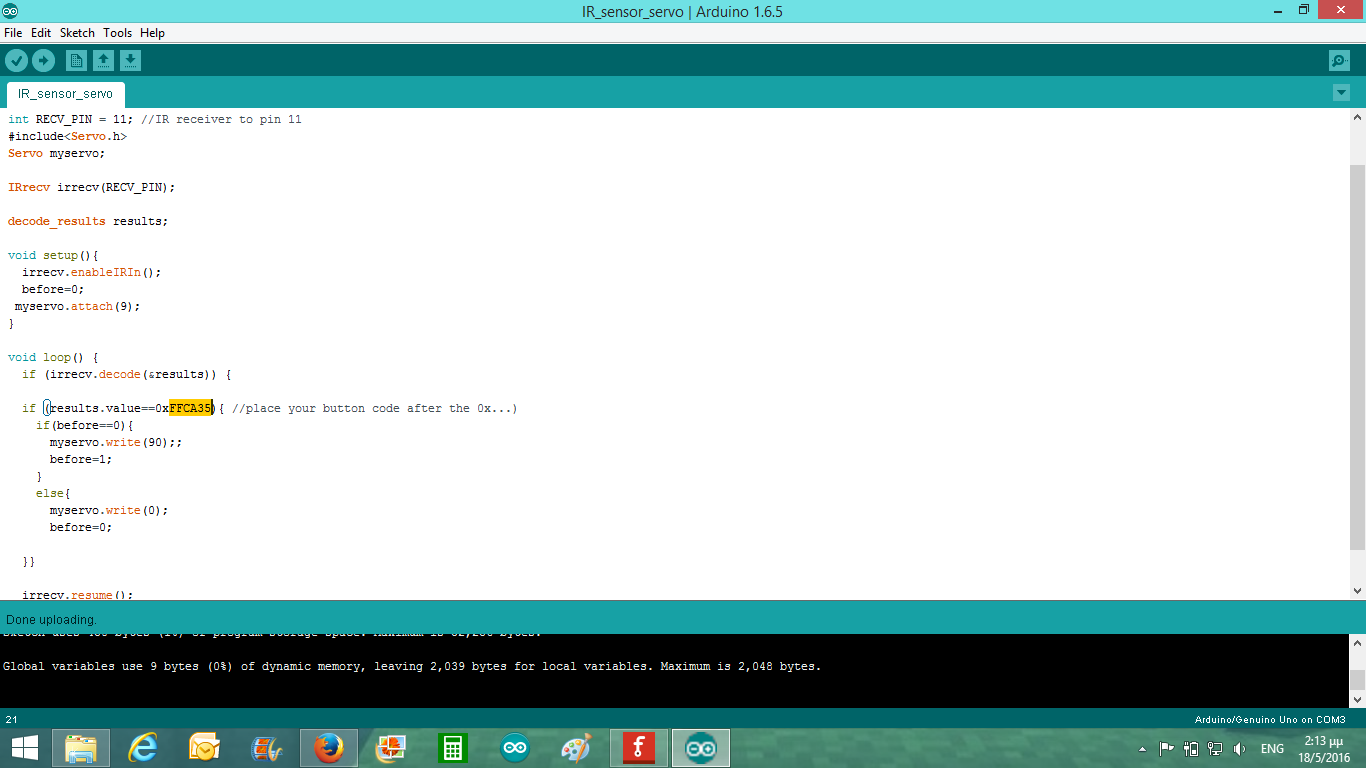Click the 'Arduino/Genuino Uno on COM3' status text
Viewport: 1366px width, 768px height.
pos(1270,719)
